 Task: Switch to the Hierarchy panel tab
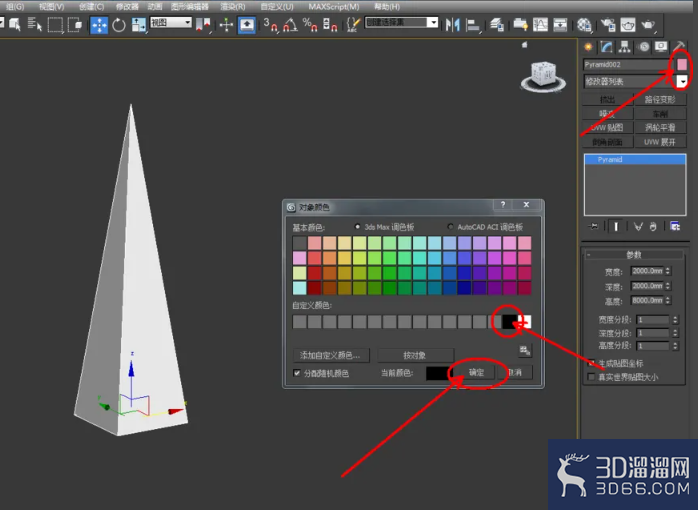click(x=625, y=47)
